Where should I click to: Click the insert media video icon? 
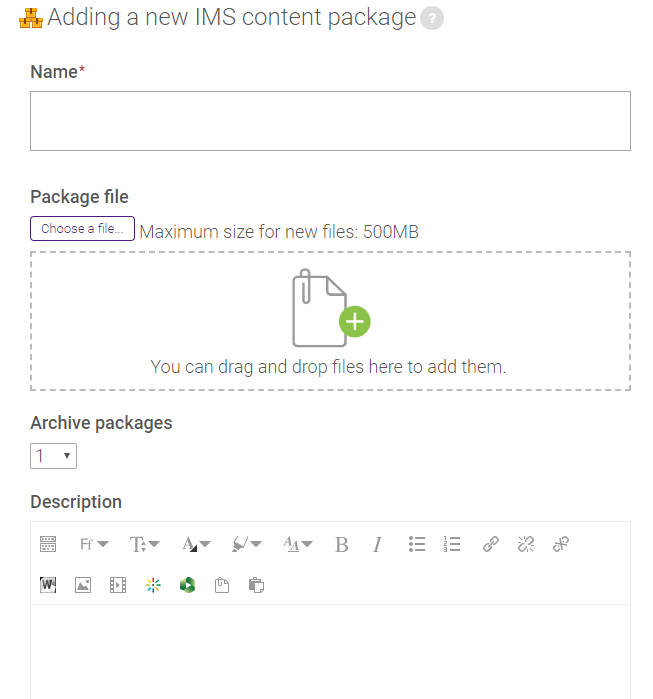pyautogui.click(x=118, y=585)
